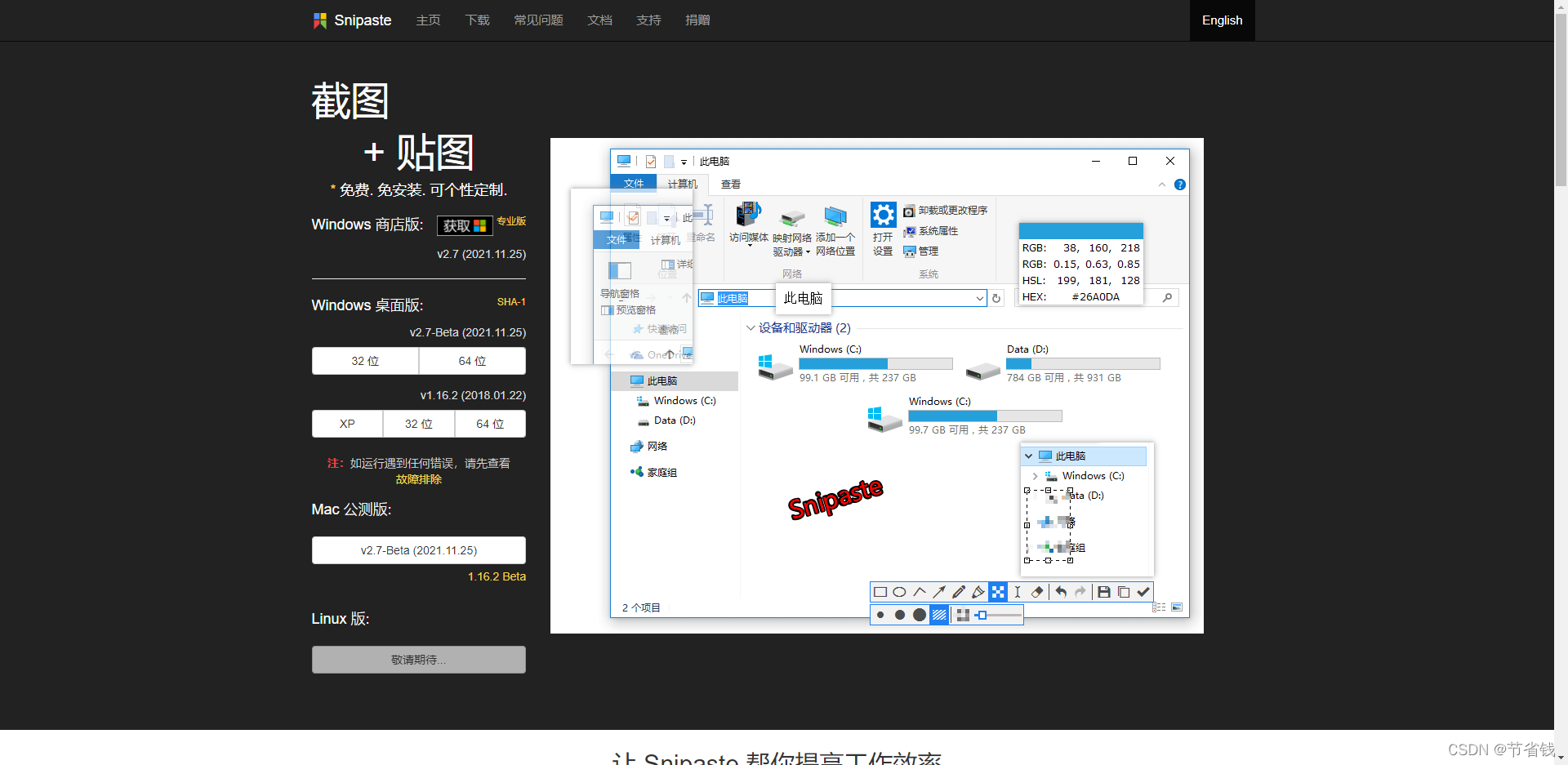The height and width of the screenshot is (765, 1568).
Task: Toggle the striped blur-fill mode option
Action: [939, 615]
